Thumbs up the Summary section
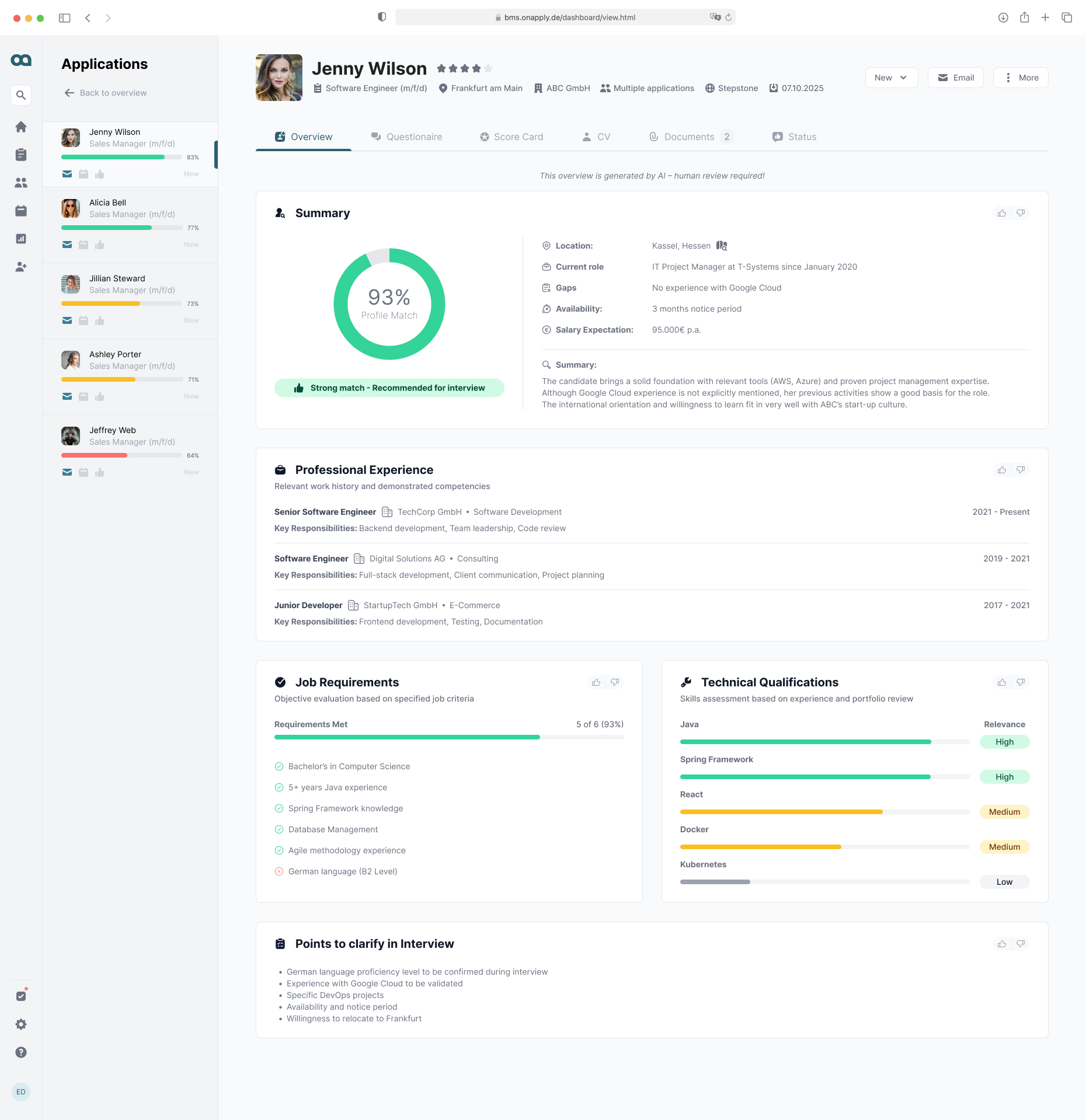Image resolution: width=1086 pixels, height=1120 pixels. pos(1002,213)
